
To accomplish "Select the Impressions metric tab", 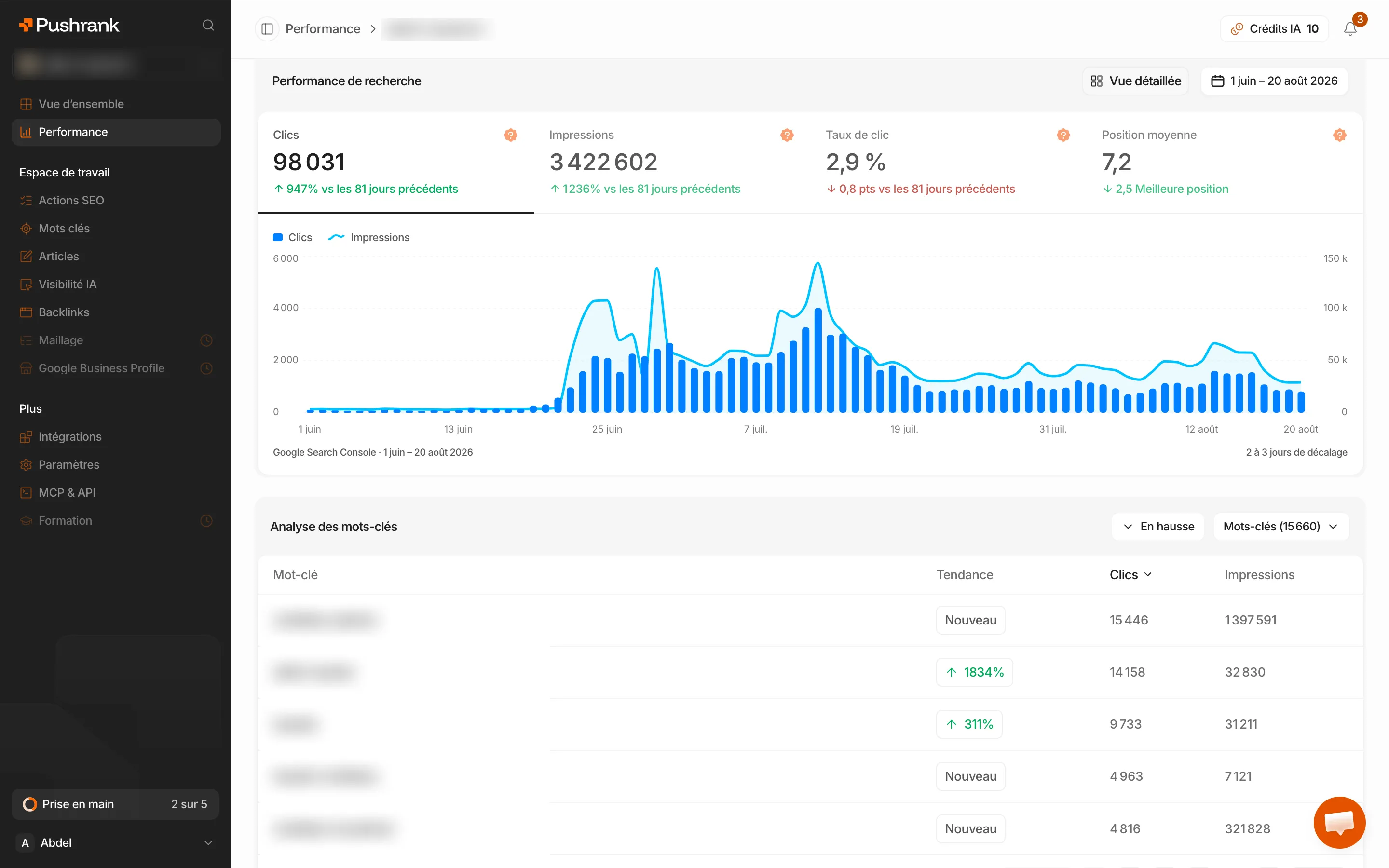I will 671,163.
